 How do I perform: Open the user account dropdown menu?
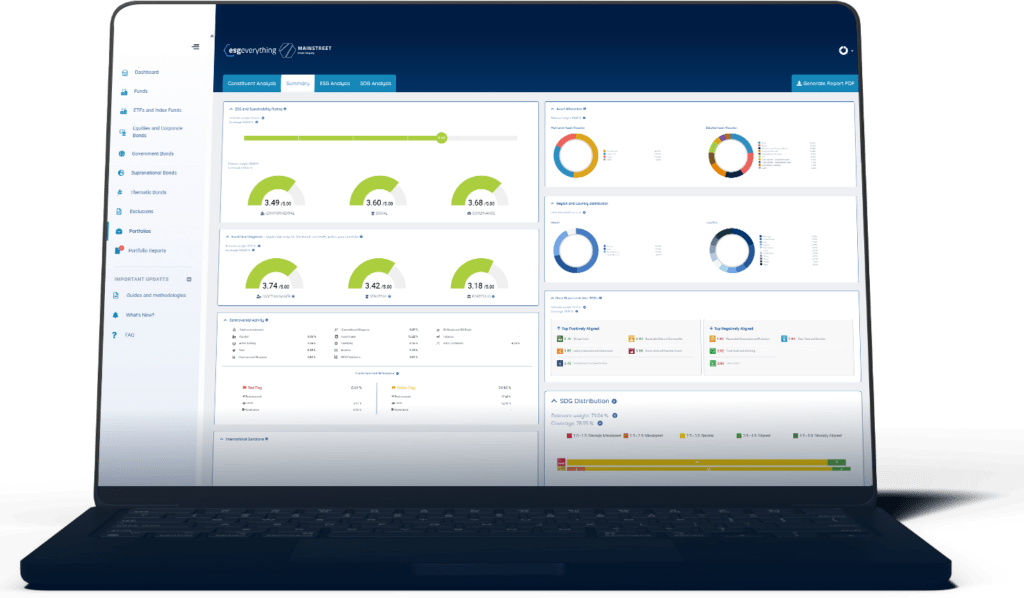[844, 50]
